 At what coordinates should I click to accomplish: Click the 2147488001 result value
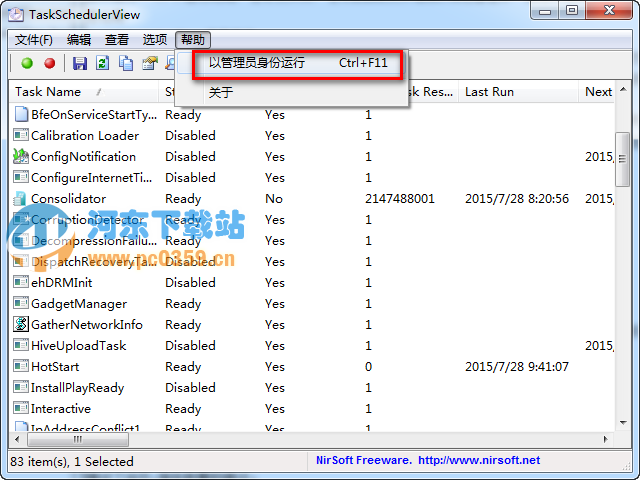400,199
